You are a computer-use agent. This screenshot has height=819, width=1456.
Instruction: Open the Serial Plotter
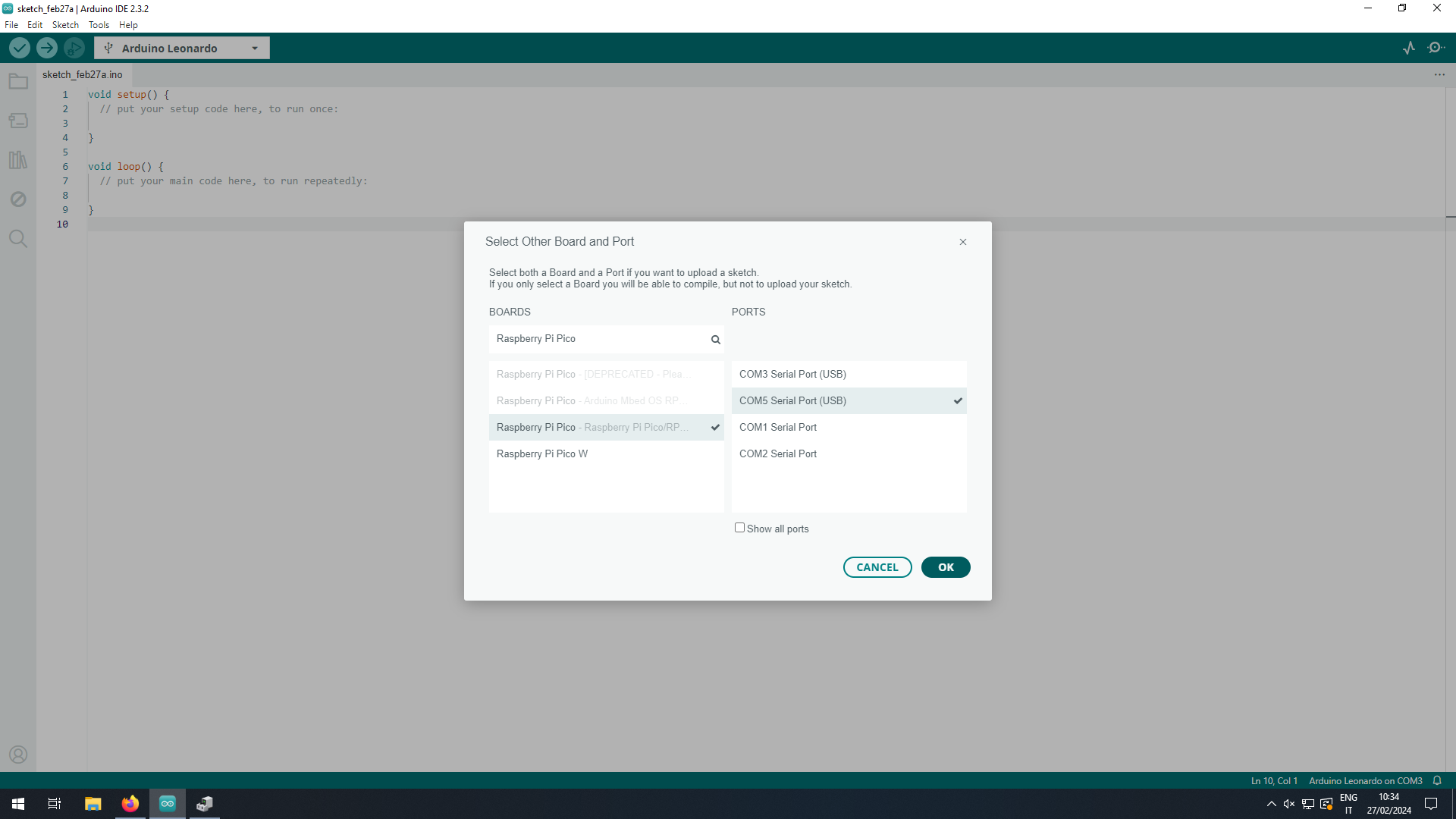point(1409,48)
